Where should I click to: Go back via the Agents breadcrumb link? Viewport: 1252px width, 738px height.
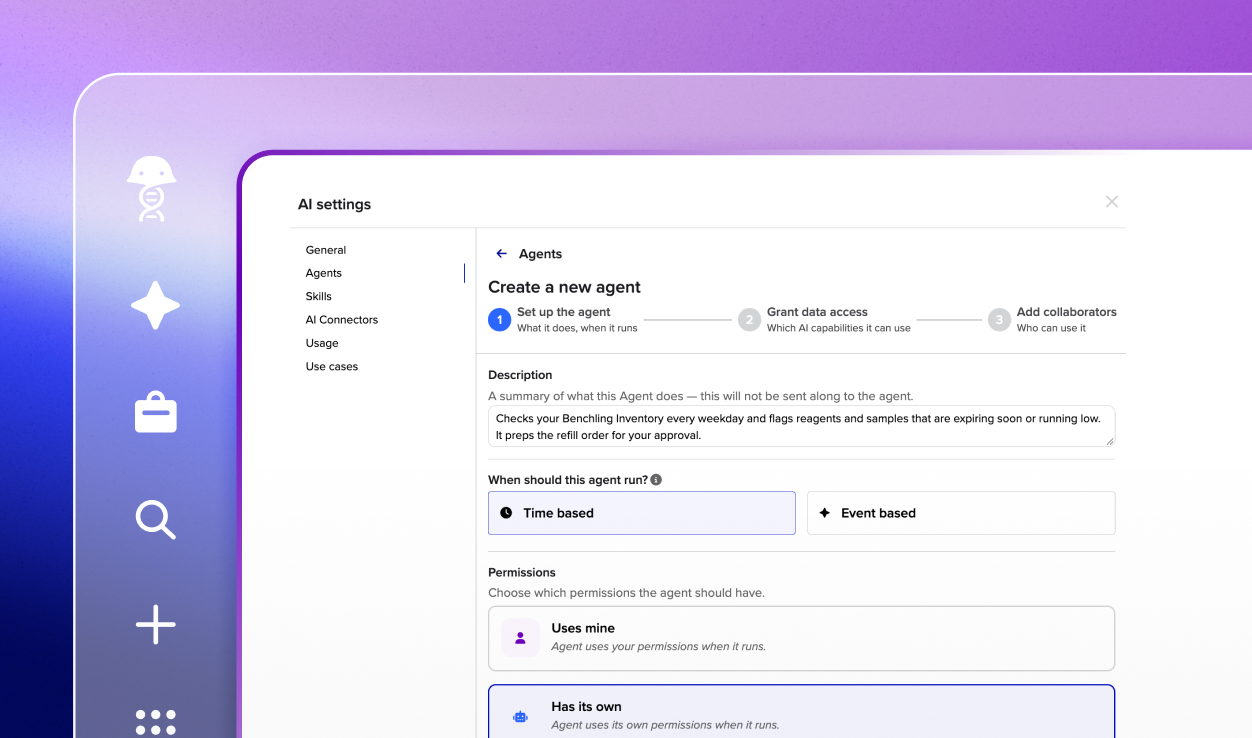(x=541, y=254)
